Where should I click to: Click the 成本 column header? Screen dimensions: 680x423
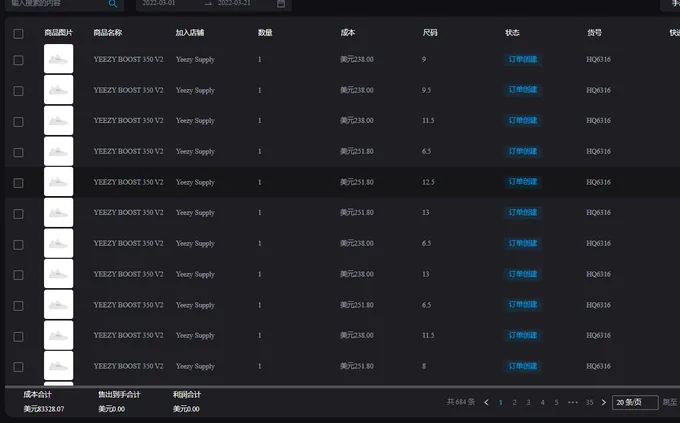click(x=347, y=33)
